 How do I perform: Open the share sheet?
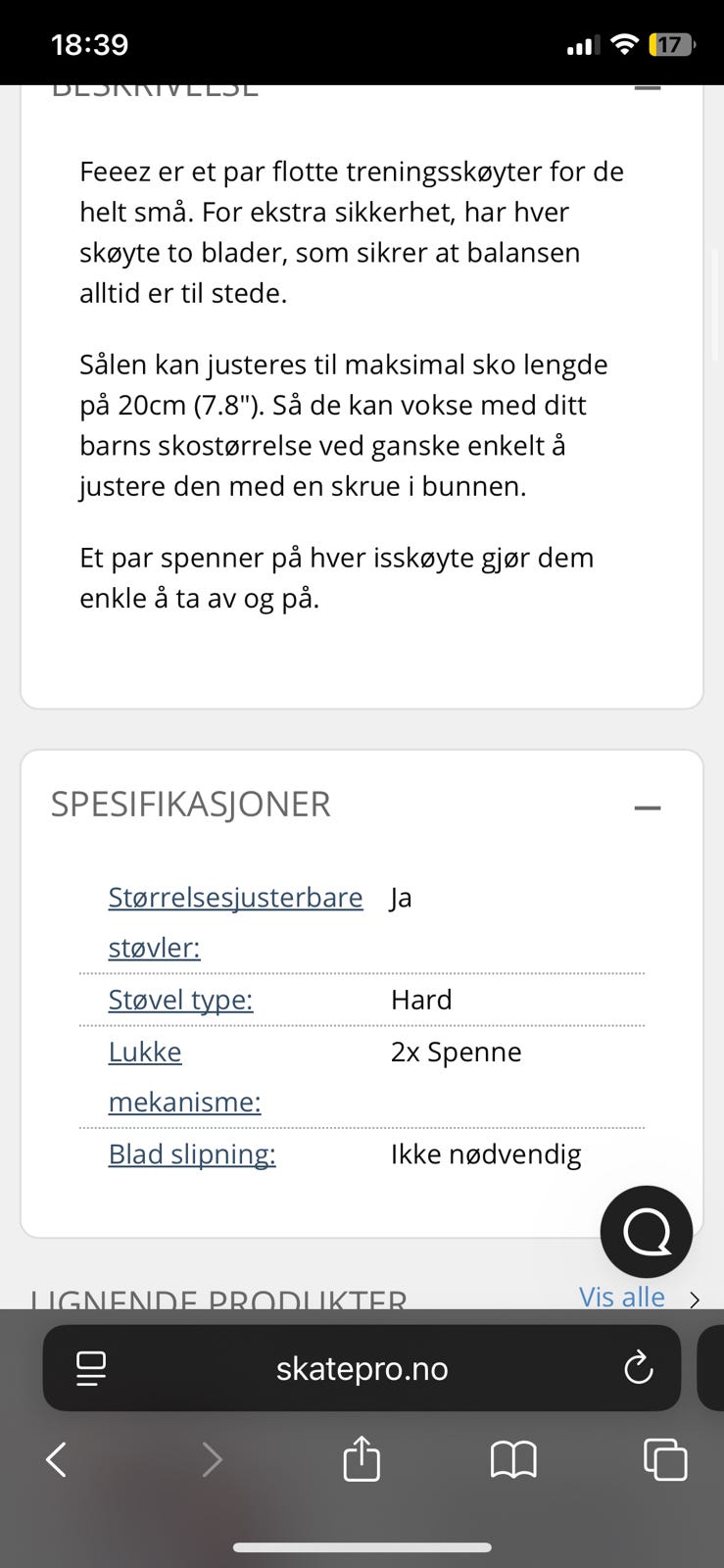[x=362, y=1458]
